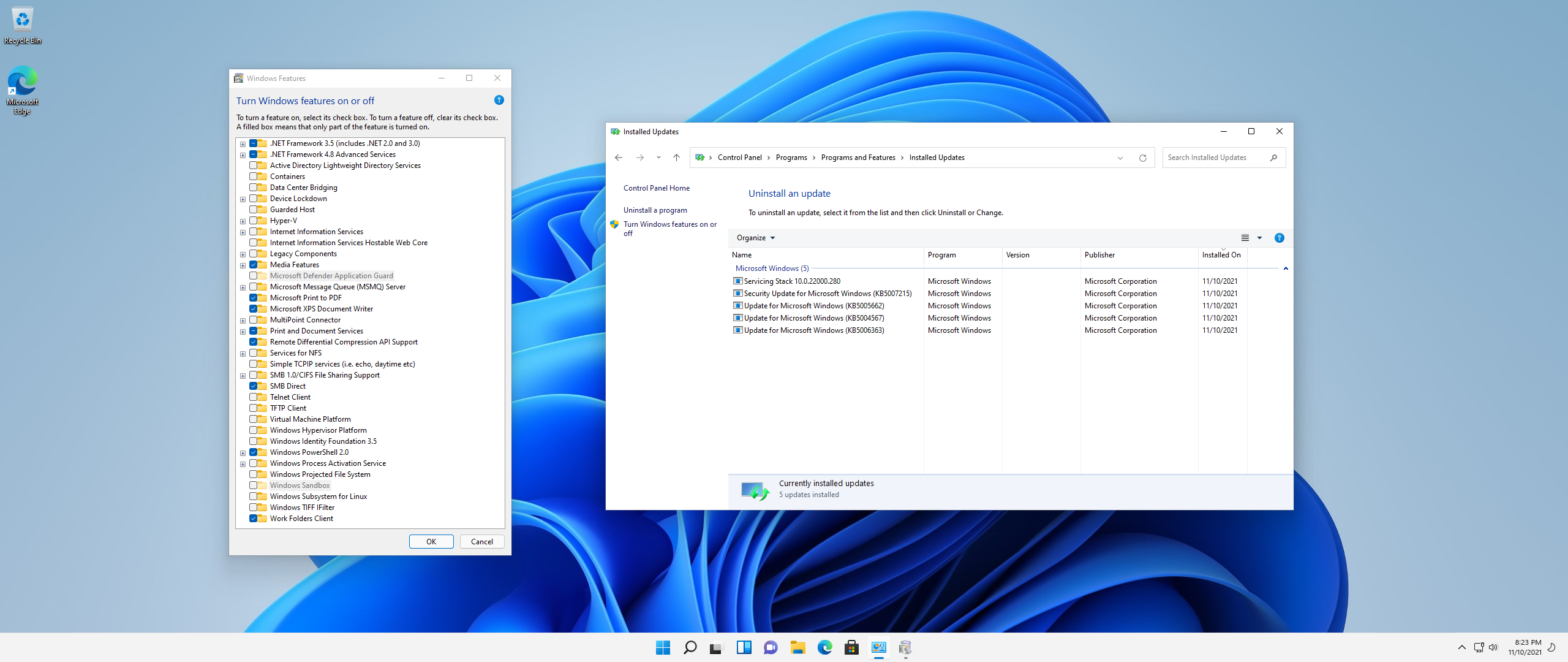This screenshot has width=1568, height=662.
Task: Sort by the Installed On column header
Action: 1223,255
